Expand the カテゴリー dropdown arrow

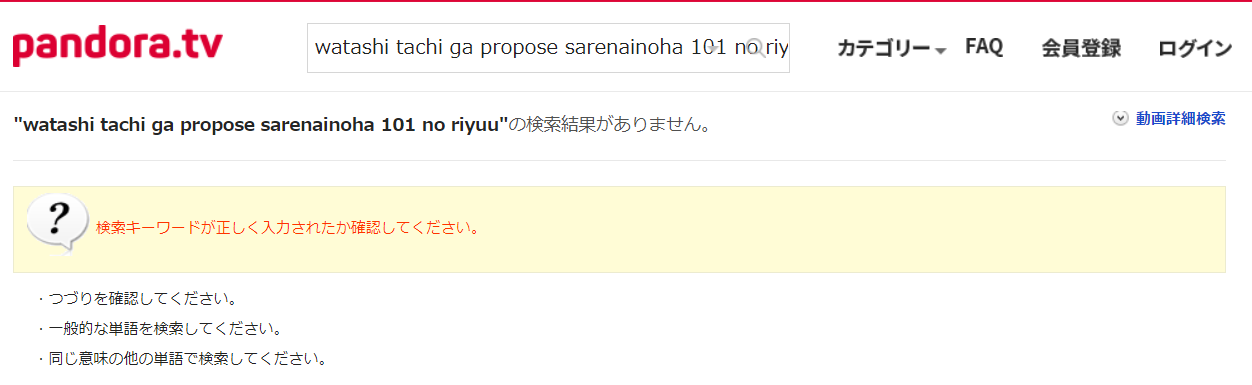pos(940,51)
